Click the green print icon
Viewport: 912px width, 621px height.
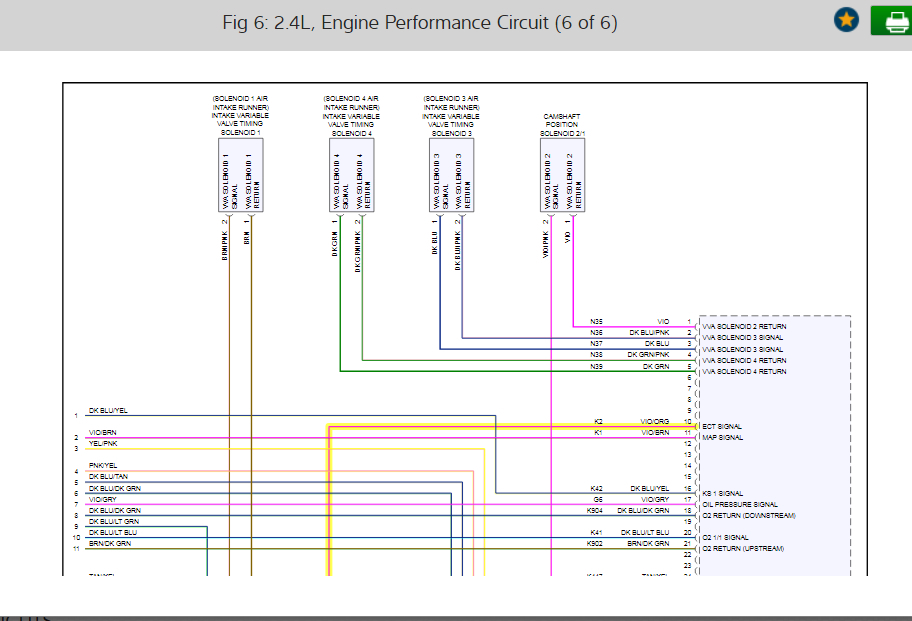click(x=893, y=21)
